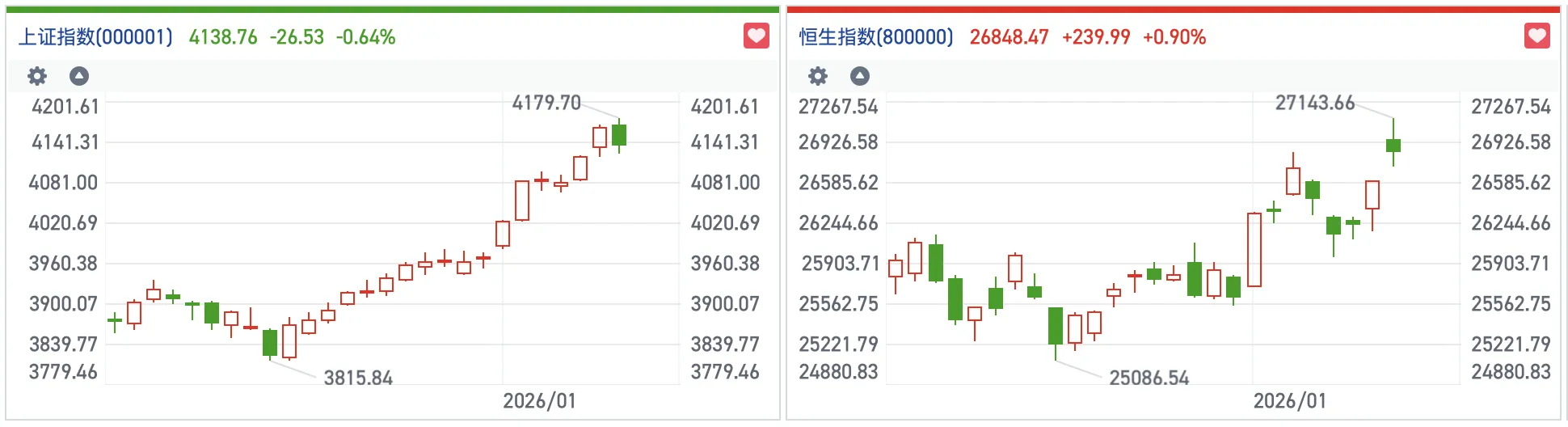Toggle favorite heart for 上证指数
Screen dimensions: 1568x427
click(756, 36)
